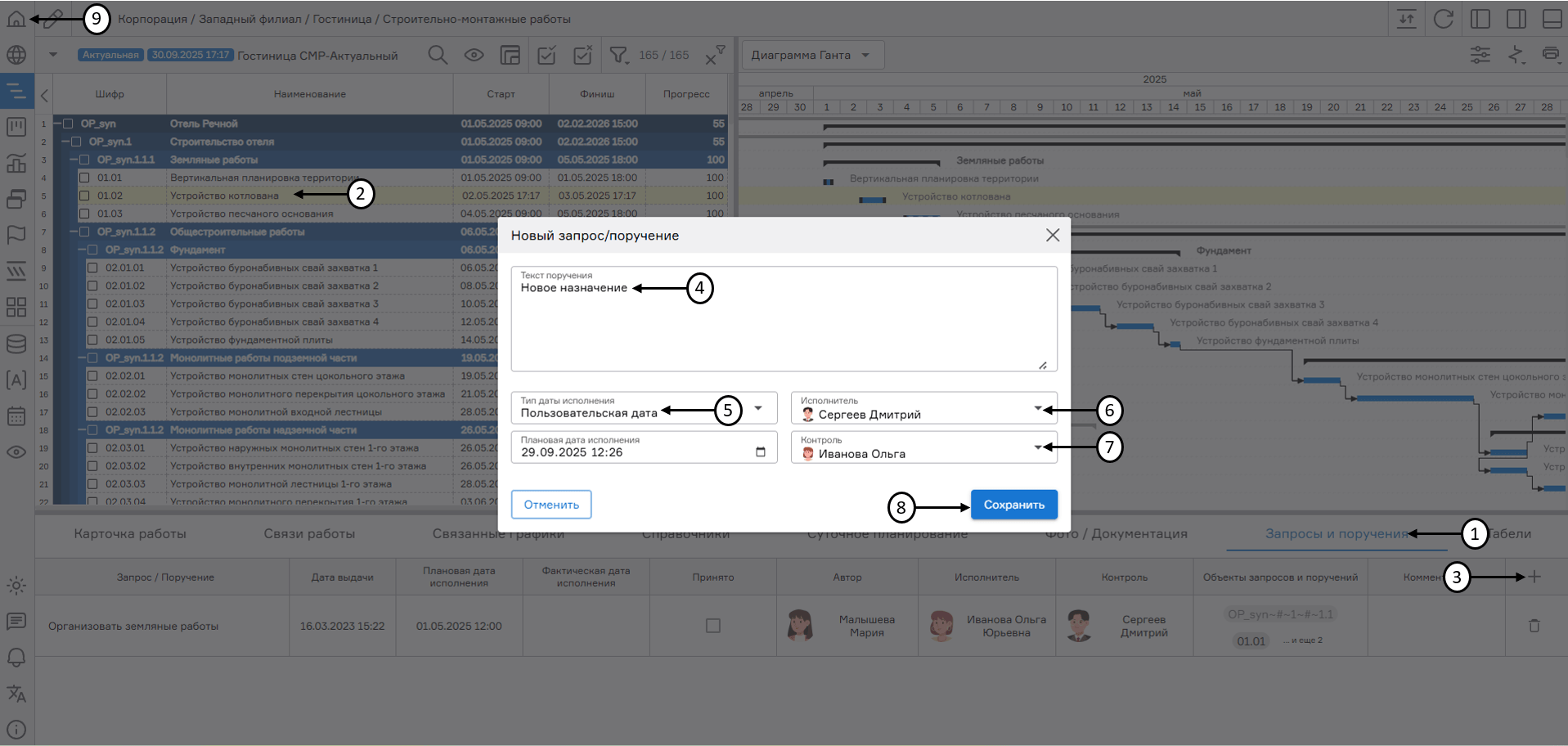Click the home icon in the top left

click(x=16, y=19)
